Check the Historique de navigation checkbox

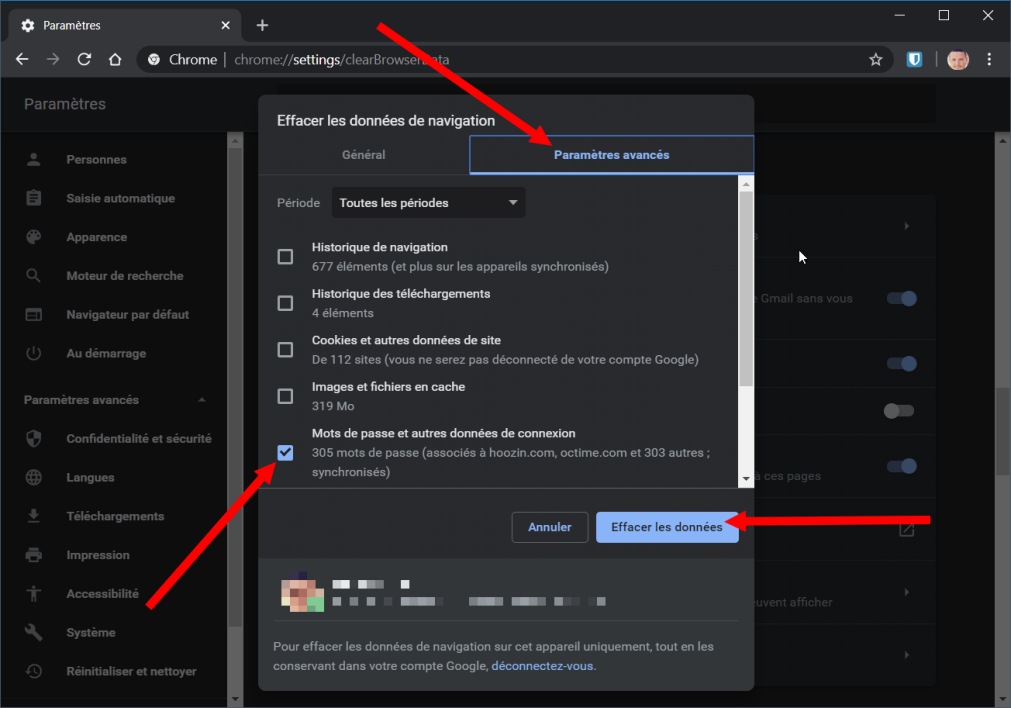(x=285, y=257)
